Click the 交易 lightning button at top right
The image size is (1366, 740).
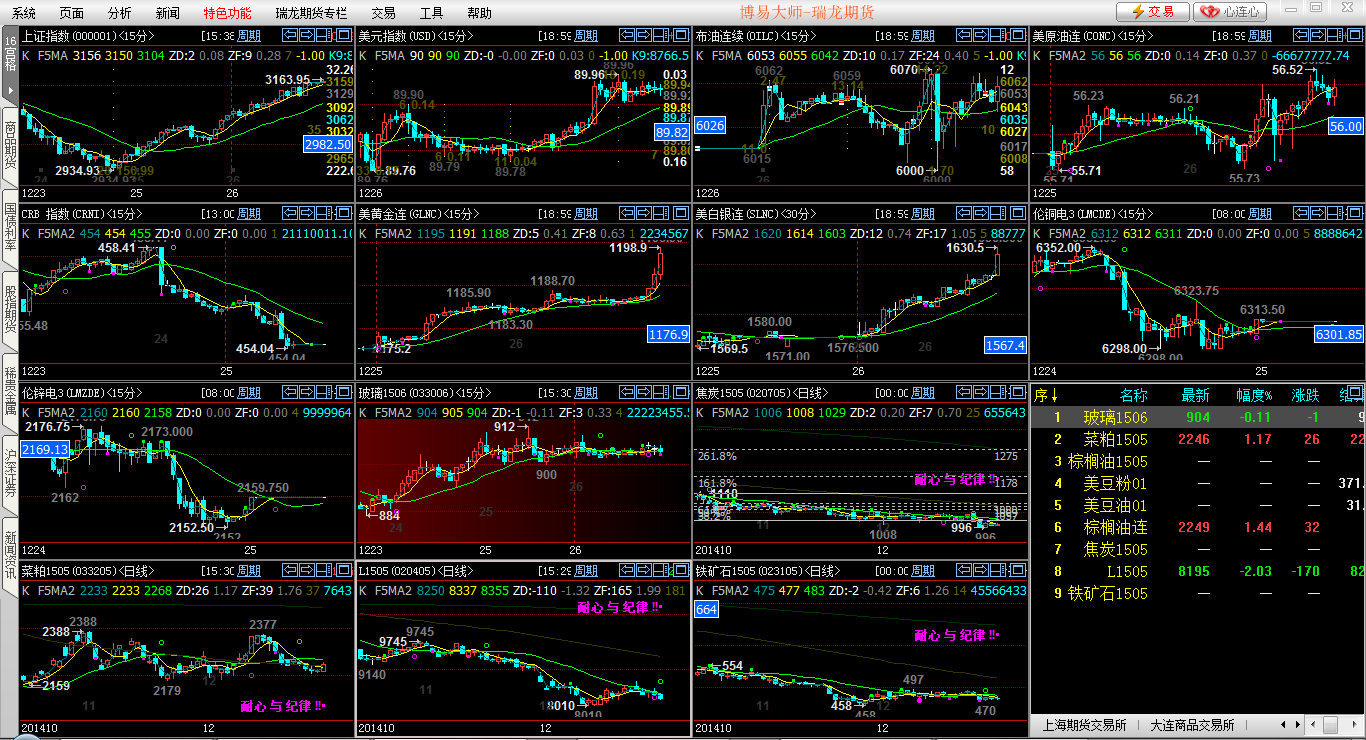[1152, 12]
